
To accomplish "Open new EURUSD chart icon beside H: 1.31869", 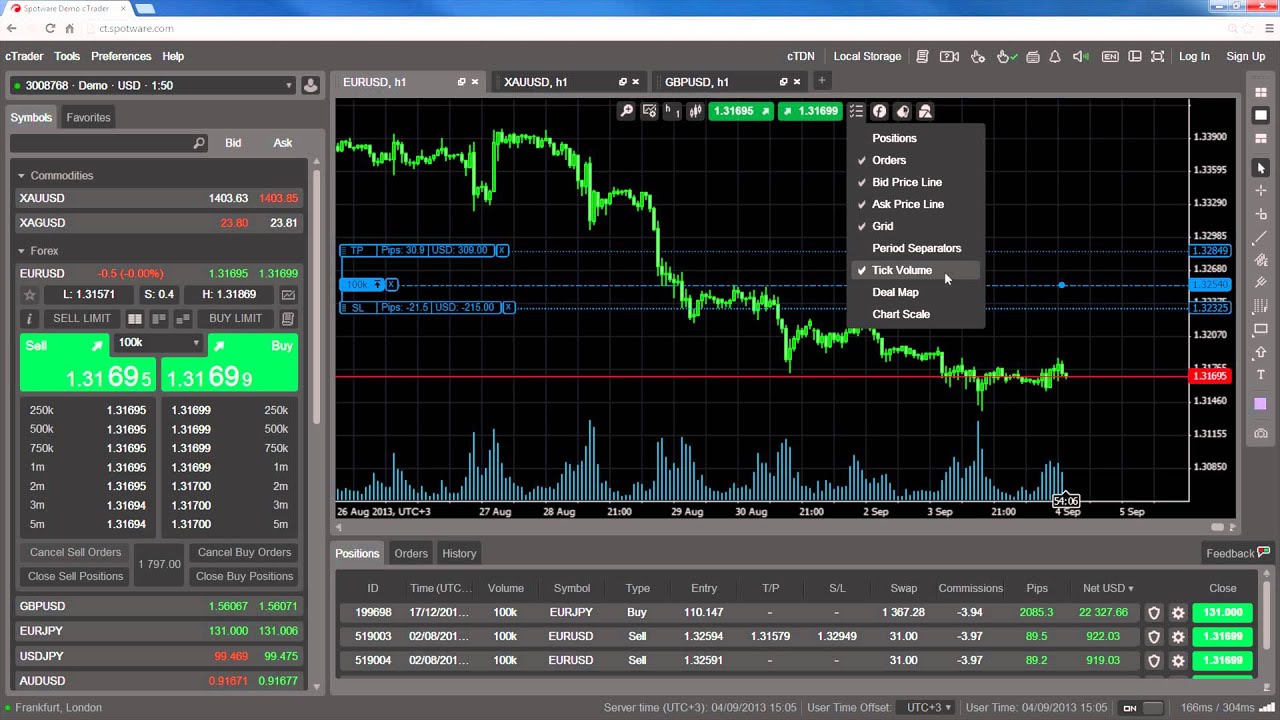I will (288, 295).
